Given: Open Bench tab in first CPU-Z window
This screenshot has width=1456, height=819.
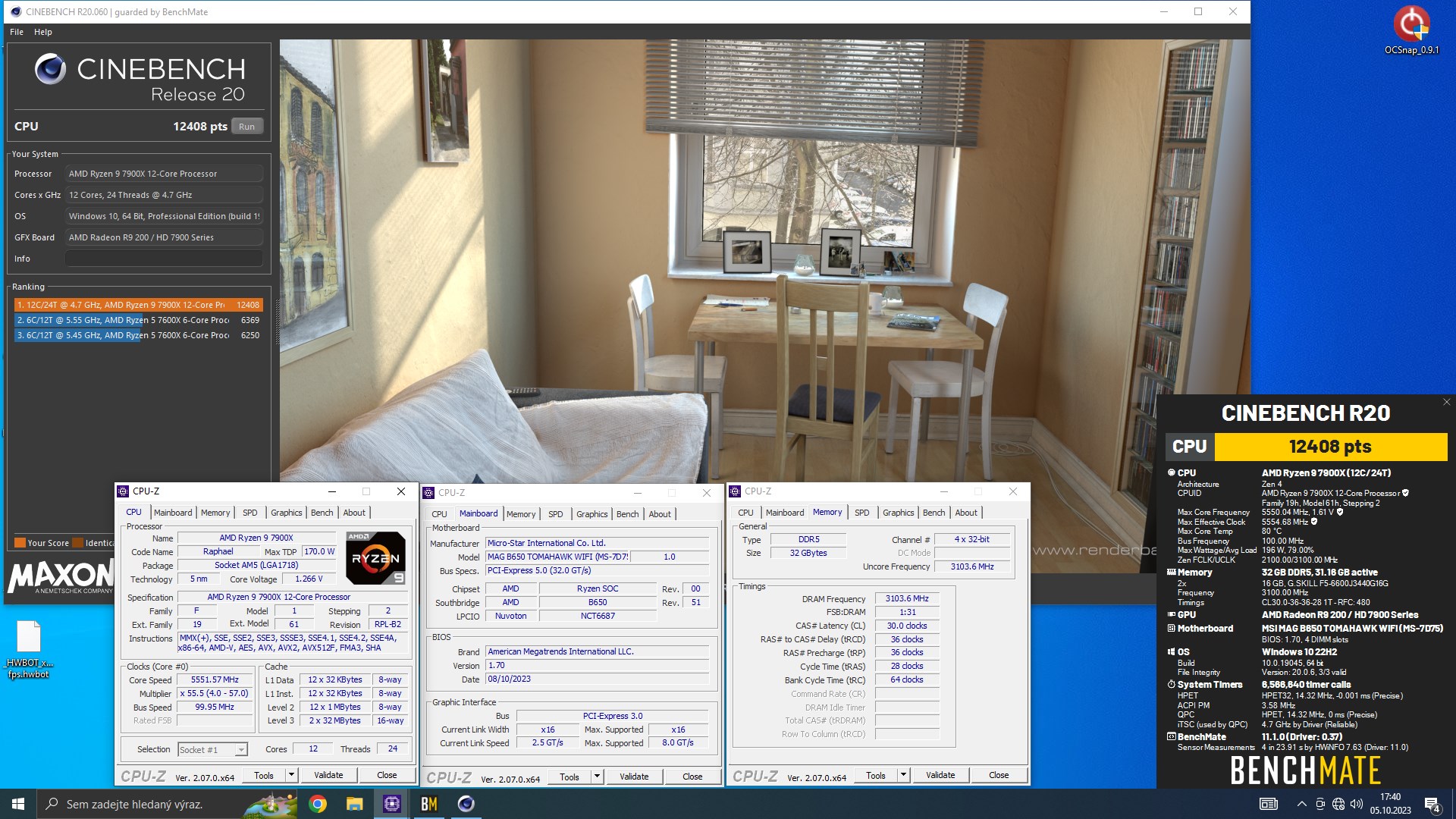Looking at the screenshot, I should (x=322, y=513).
